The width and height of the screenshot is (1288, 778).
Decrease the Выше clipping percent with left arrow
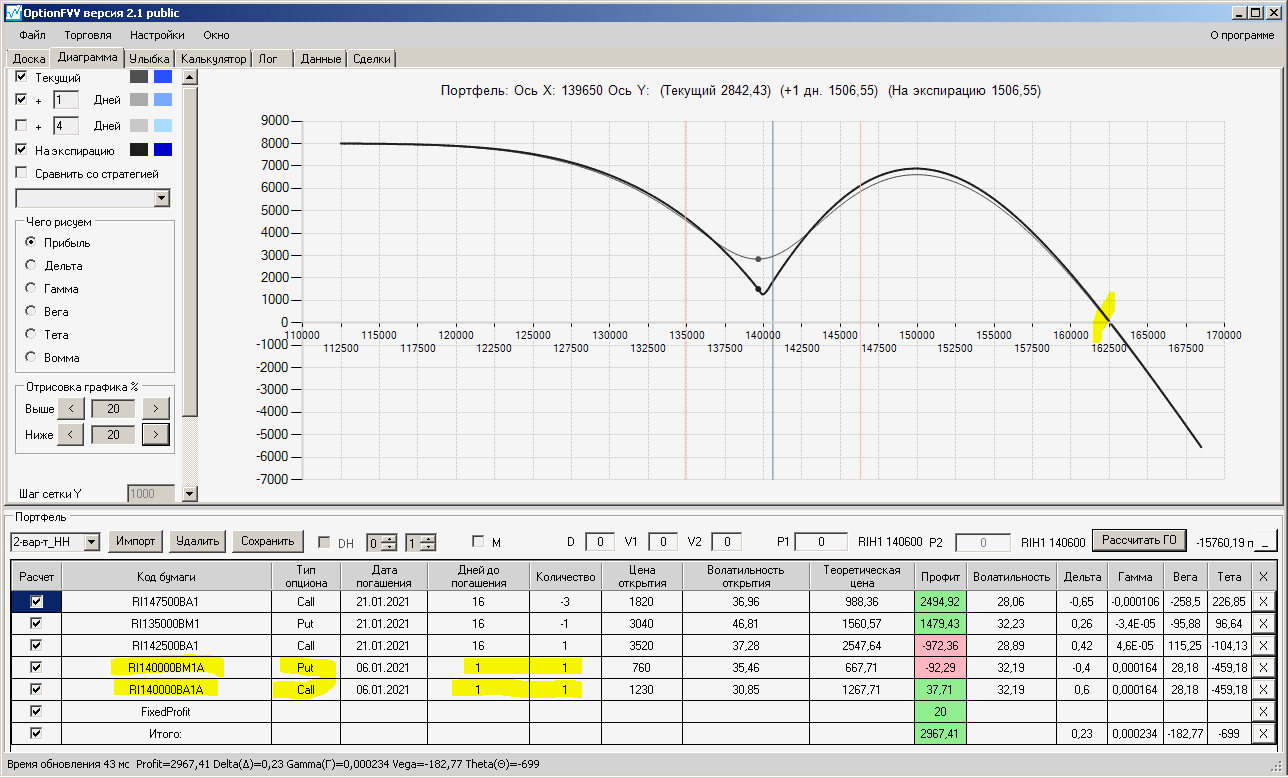coord(70,409)
